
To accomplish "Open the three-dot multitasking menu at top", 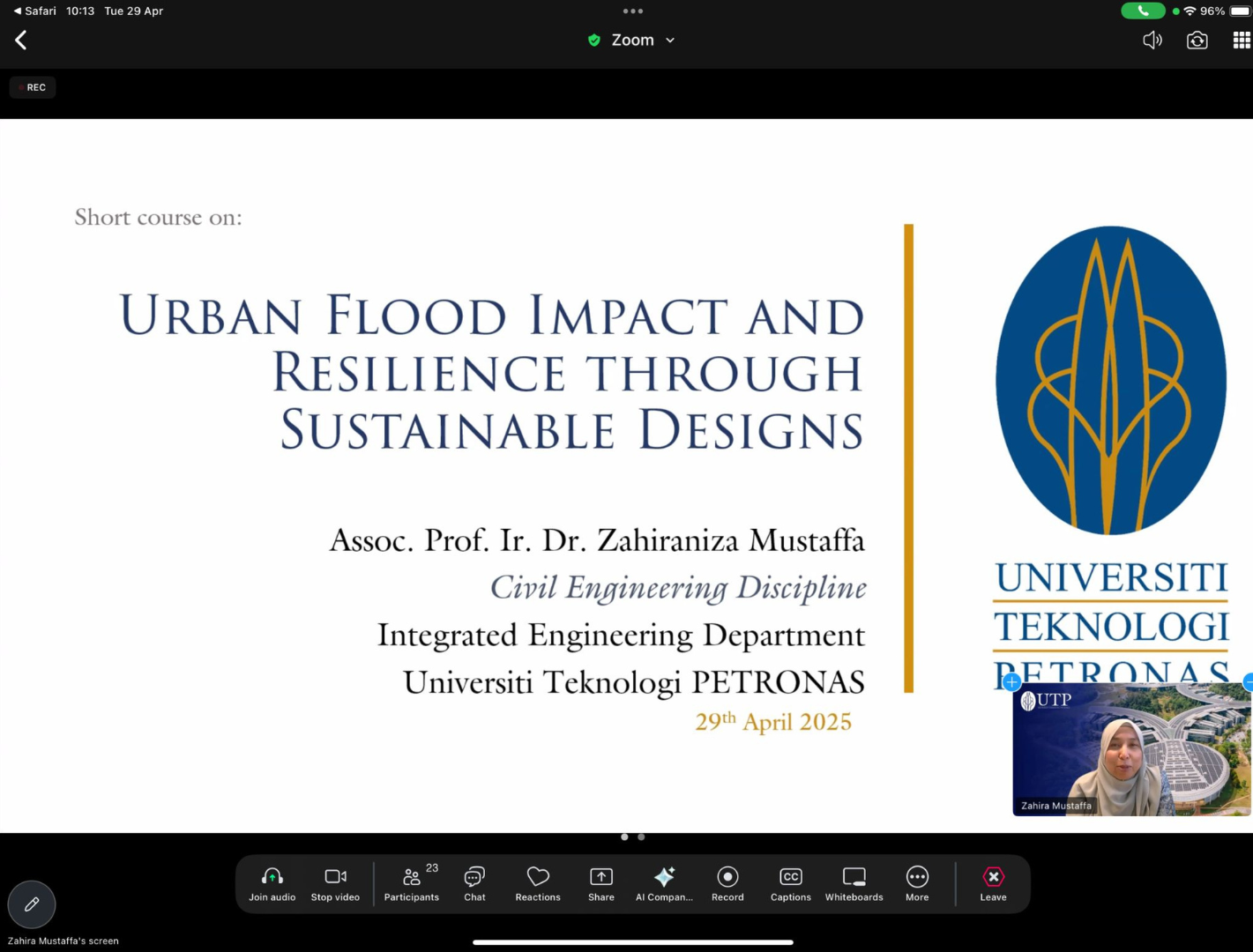I will (633, 11).
